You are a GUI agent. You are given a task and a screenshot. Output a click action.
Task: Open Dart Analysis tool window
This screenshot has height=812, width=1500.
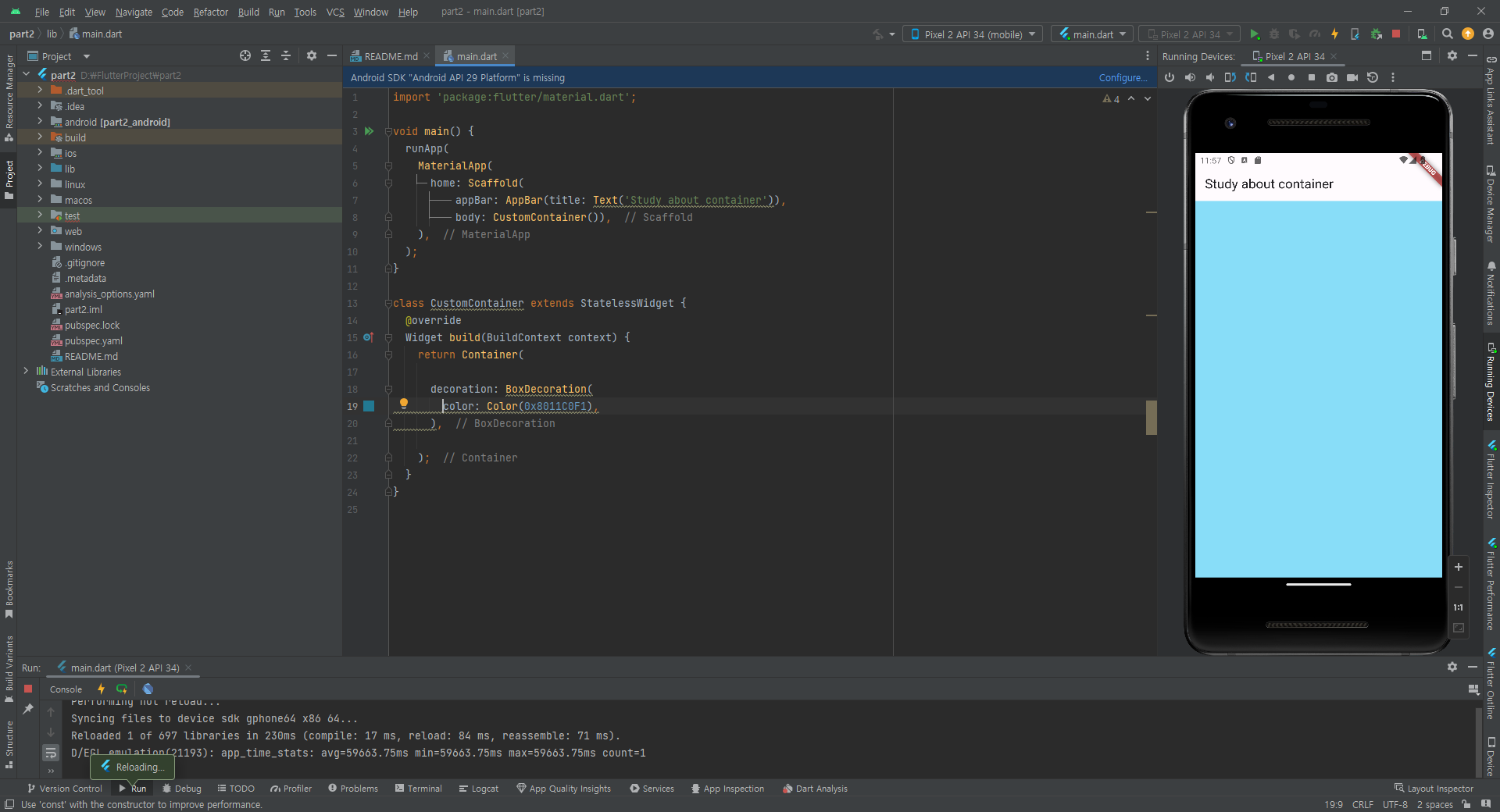pos(815,789)
